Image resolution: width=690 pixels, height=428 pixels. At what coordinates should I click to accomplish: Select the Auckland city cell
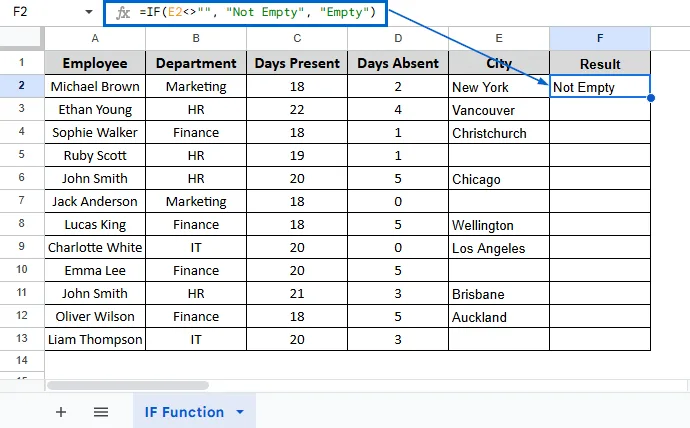coord(499,316)
